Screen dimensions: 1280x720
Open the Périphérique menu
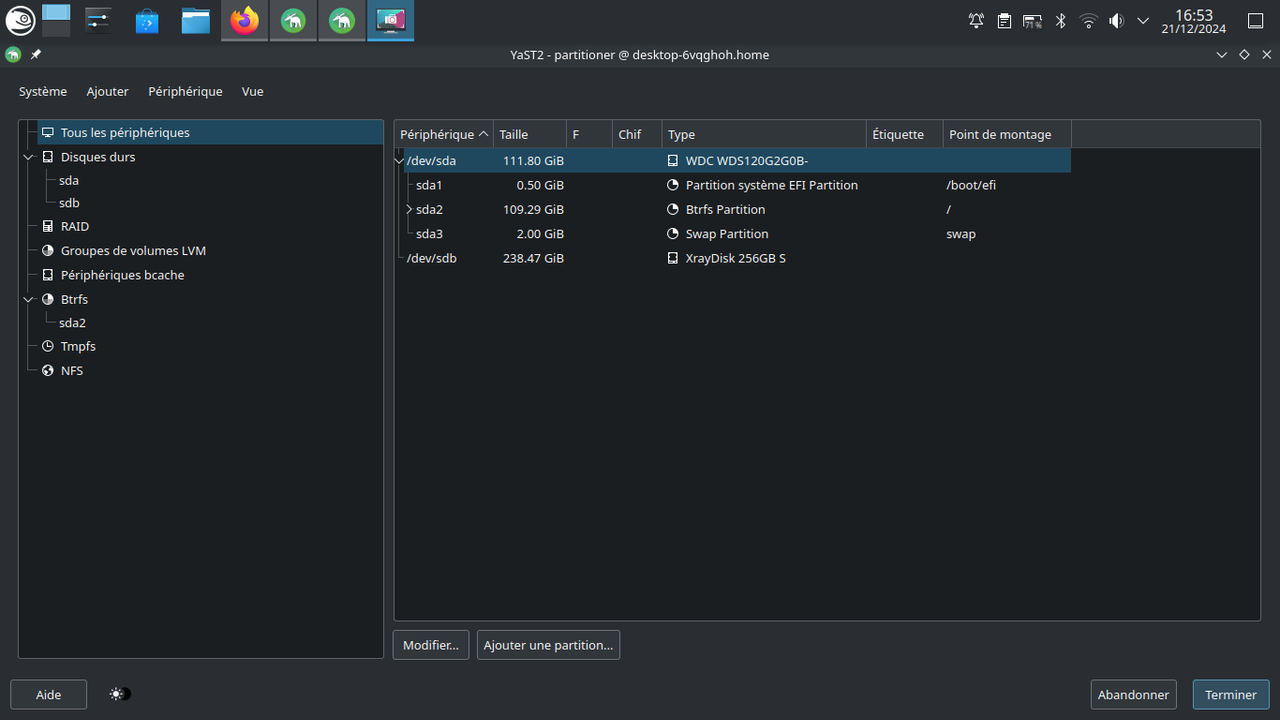point(185,91)
